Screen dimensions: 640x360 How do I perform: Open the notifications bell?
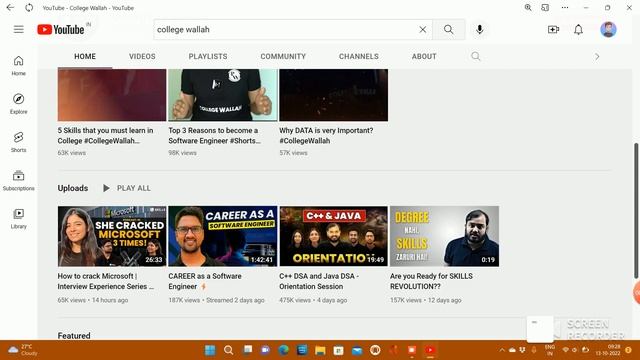(578, 29)
